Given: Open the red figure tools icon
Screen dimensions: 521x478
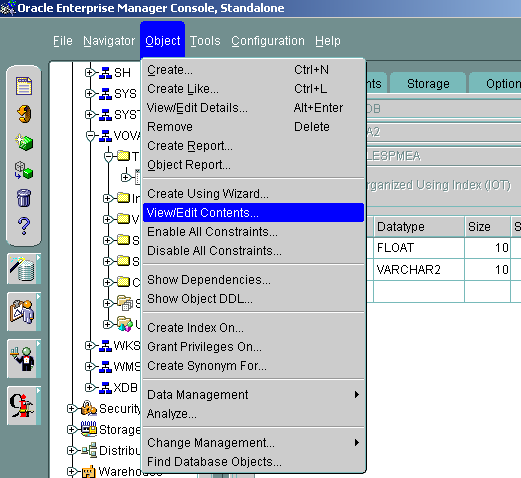Looking at the screenshot, I should (24, 405).
